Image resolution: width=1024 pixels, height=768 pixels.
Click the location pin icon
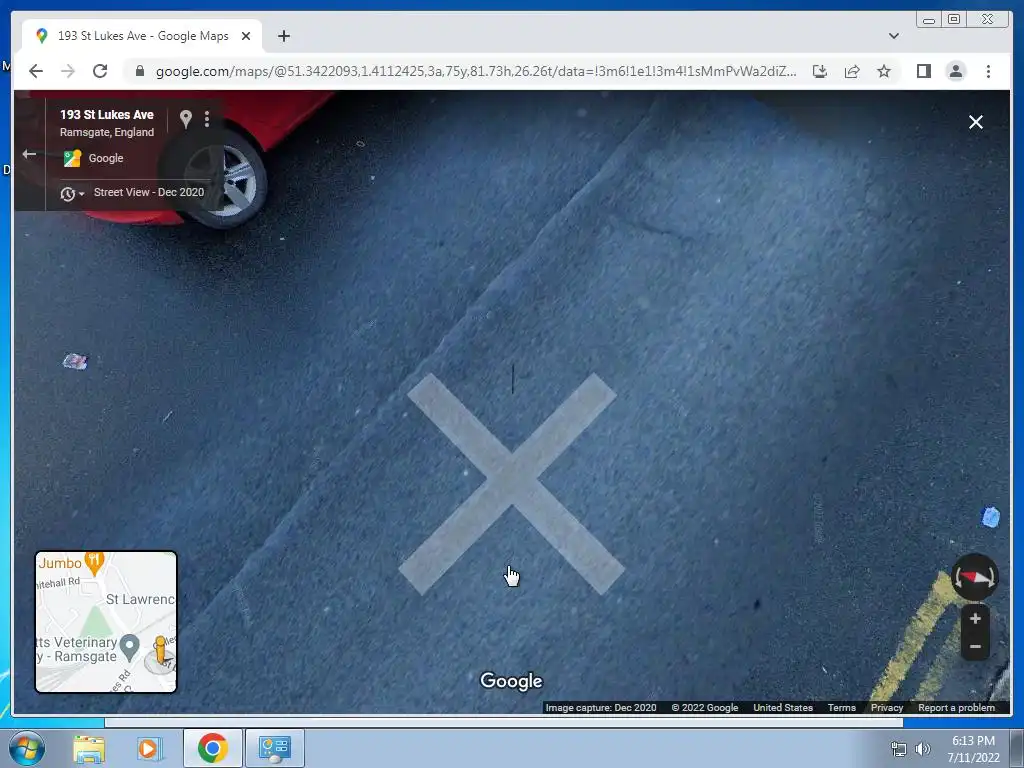pos(185,119)
